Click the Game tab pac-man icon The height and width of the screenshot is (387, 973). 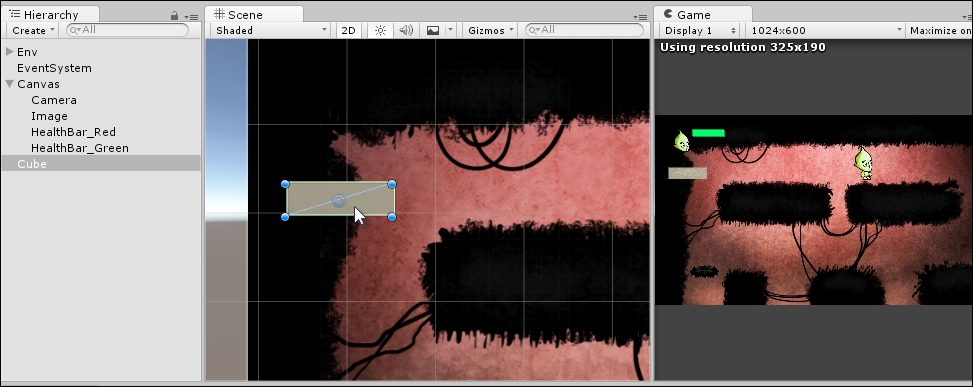pyautogui.click(x=668, y=14)
